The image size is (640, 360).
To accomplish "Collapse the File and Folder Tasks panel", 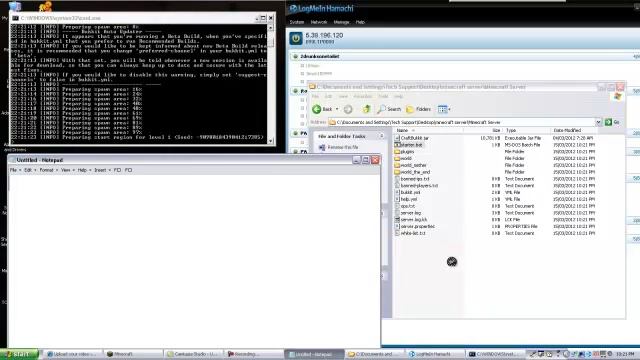I will coord(382,136).
